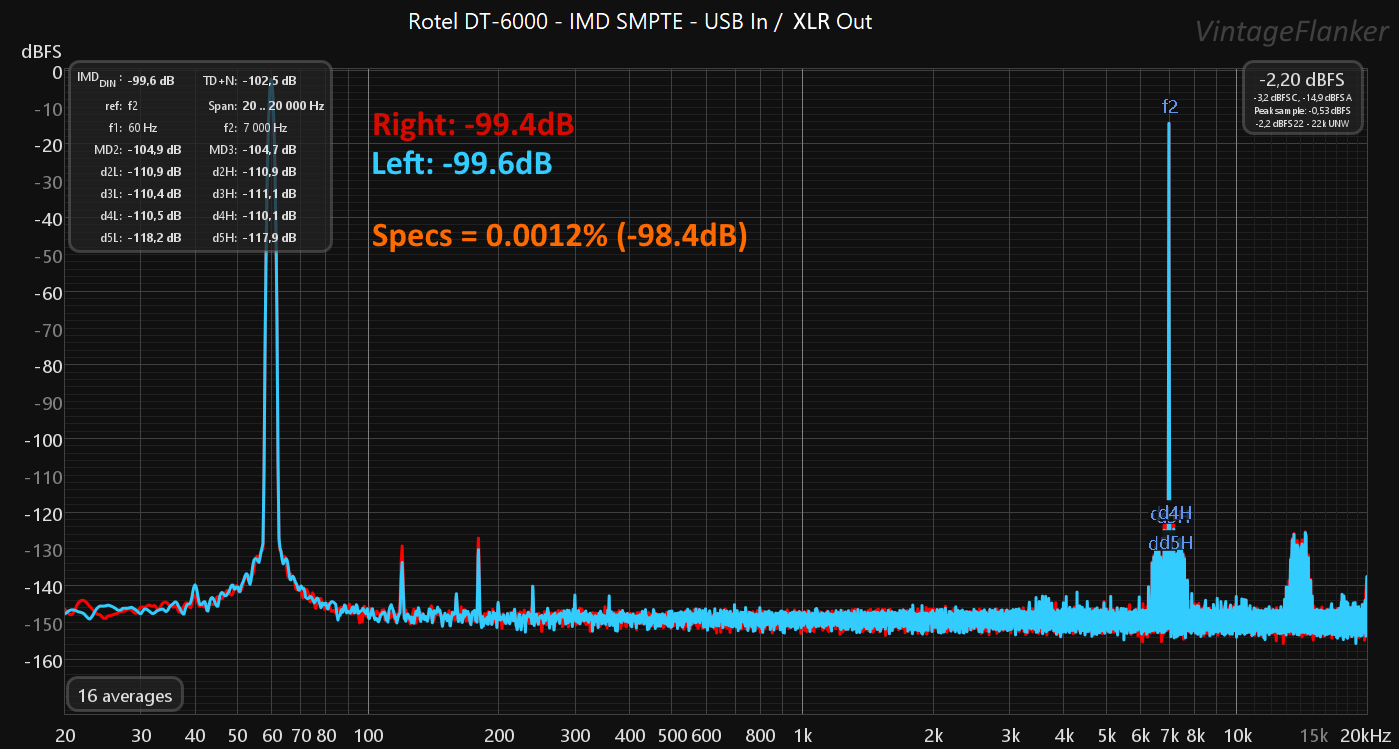Click the "-3,2 dBFS C, -14,9 dBFS A" line
The width and height of the screenshot is (1399, 749).
click(x=1302, y=97)
